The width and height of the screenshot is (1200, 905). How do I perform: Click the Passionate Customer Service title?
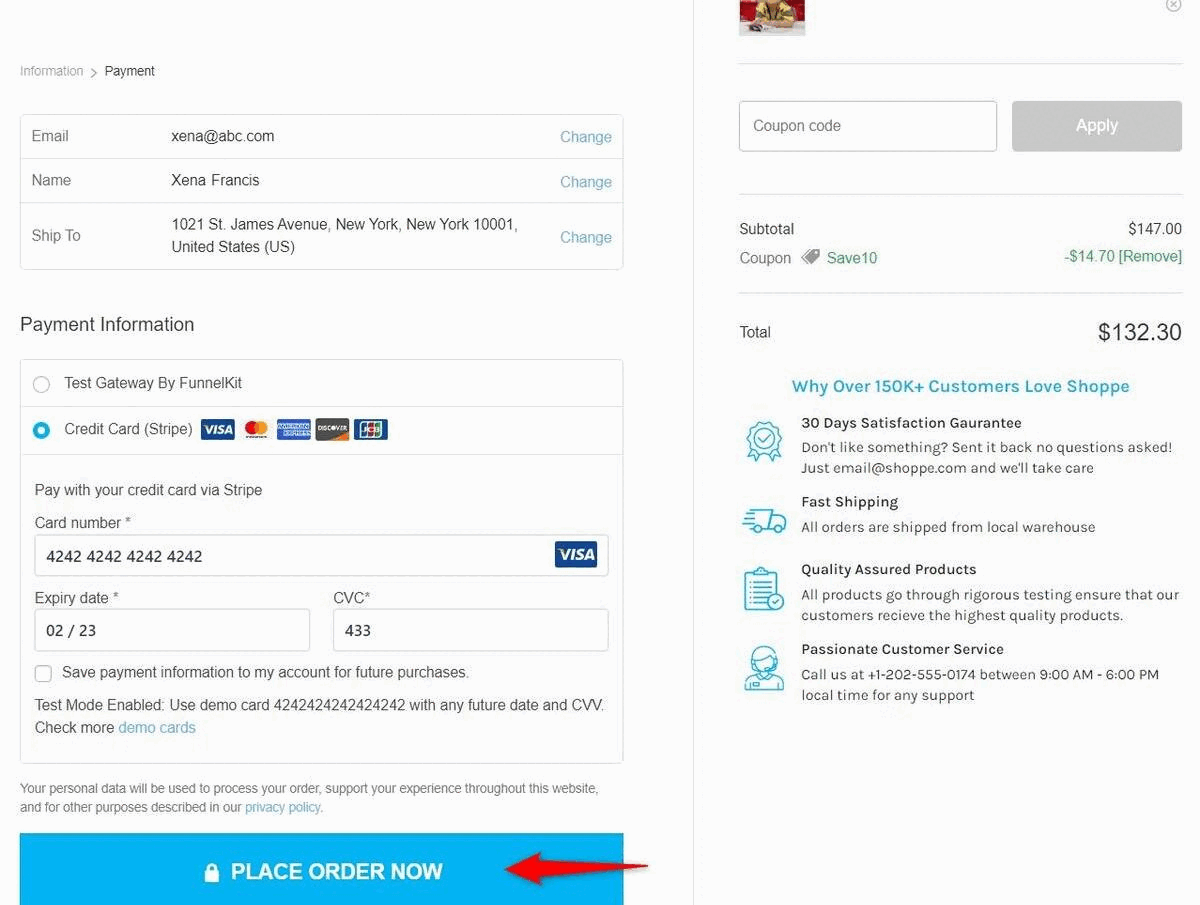[902, 649]
